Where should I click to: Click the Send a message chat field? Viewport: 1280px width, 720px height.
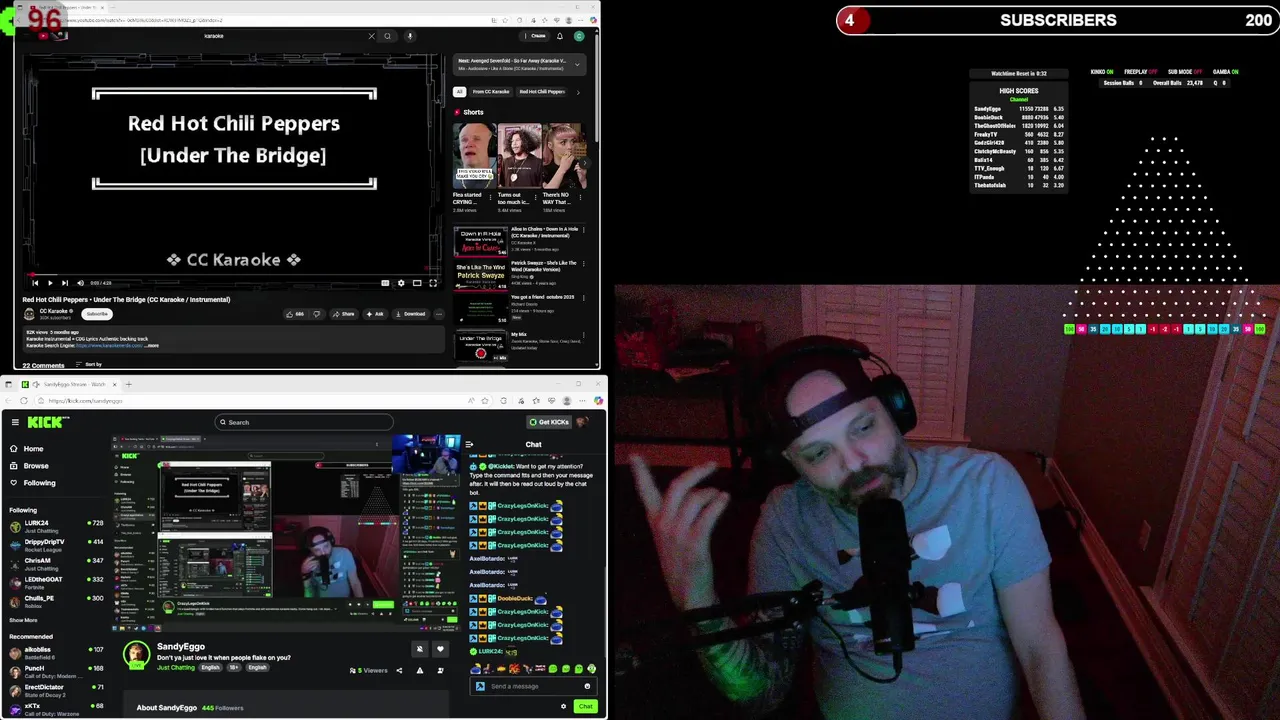point(533,686)
